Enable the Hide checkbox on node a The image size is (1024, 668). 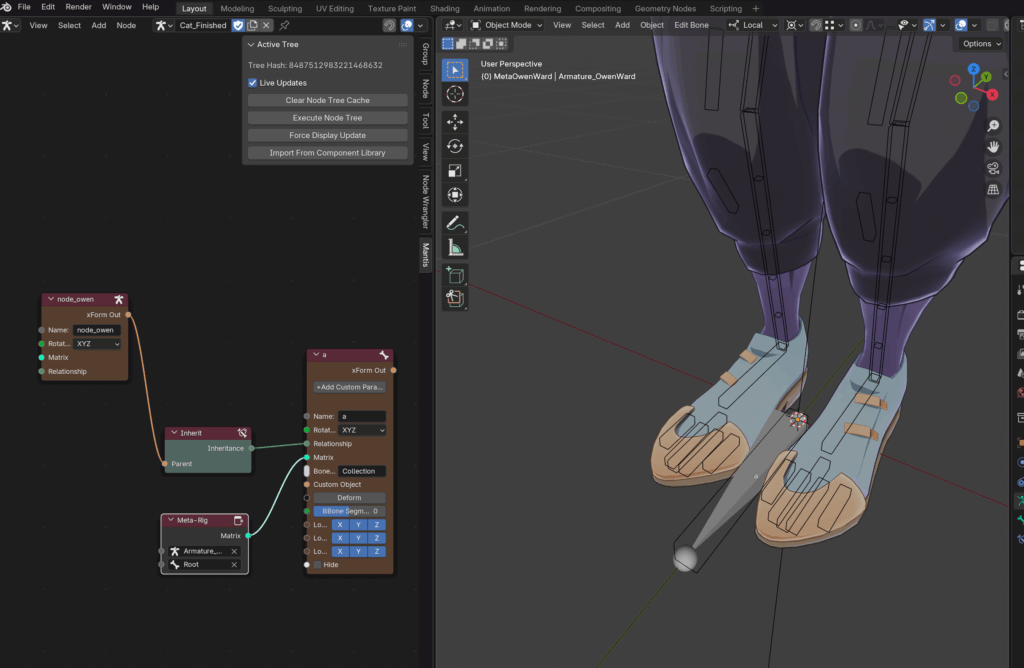318,565
